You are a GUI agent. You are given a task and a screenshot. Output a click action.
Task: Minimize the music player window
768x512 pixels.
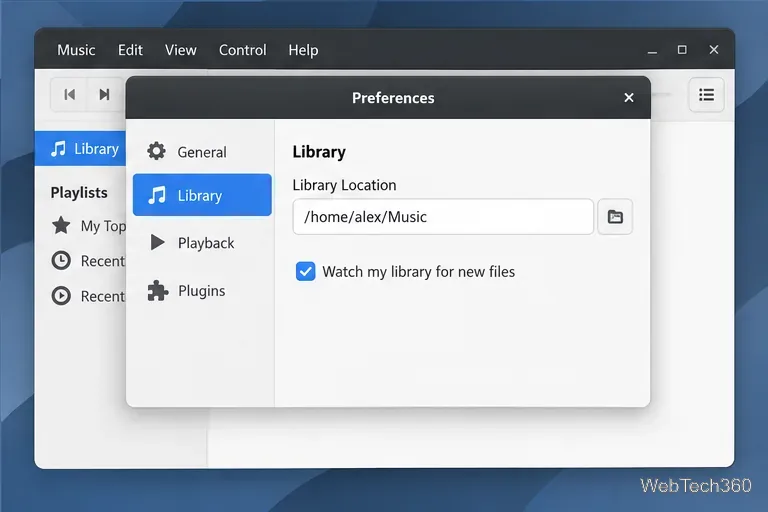652,50
